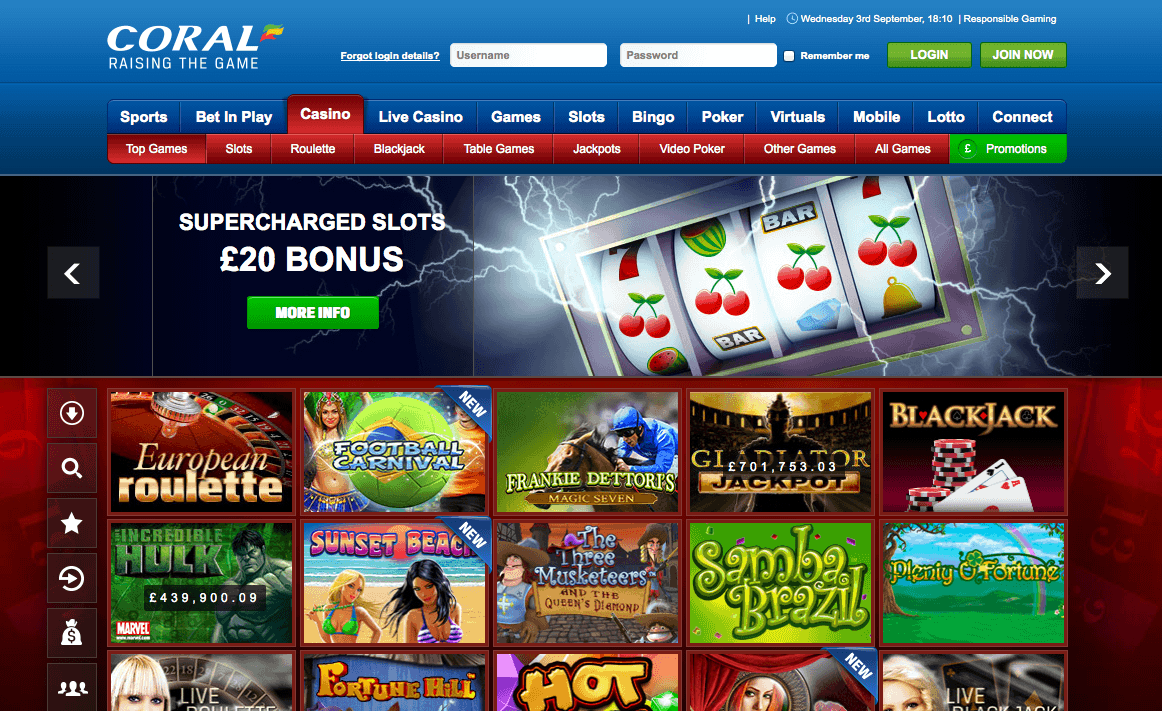Click the group of people icon
The image size is (1162, 711).
click(x=72, y=688)
